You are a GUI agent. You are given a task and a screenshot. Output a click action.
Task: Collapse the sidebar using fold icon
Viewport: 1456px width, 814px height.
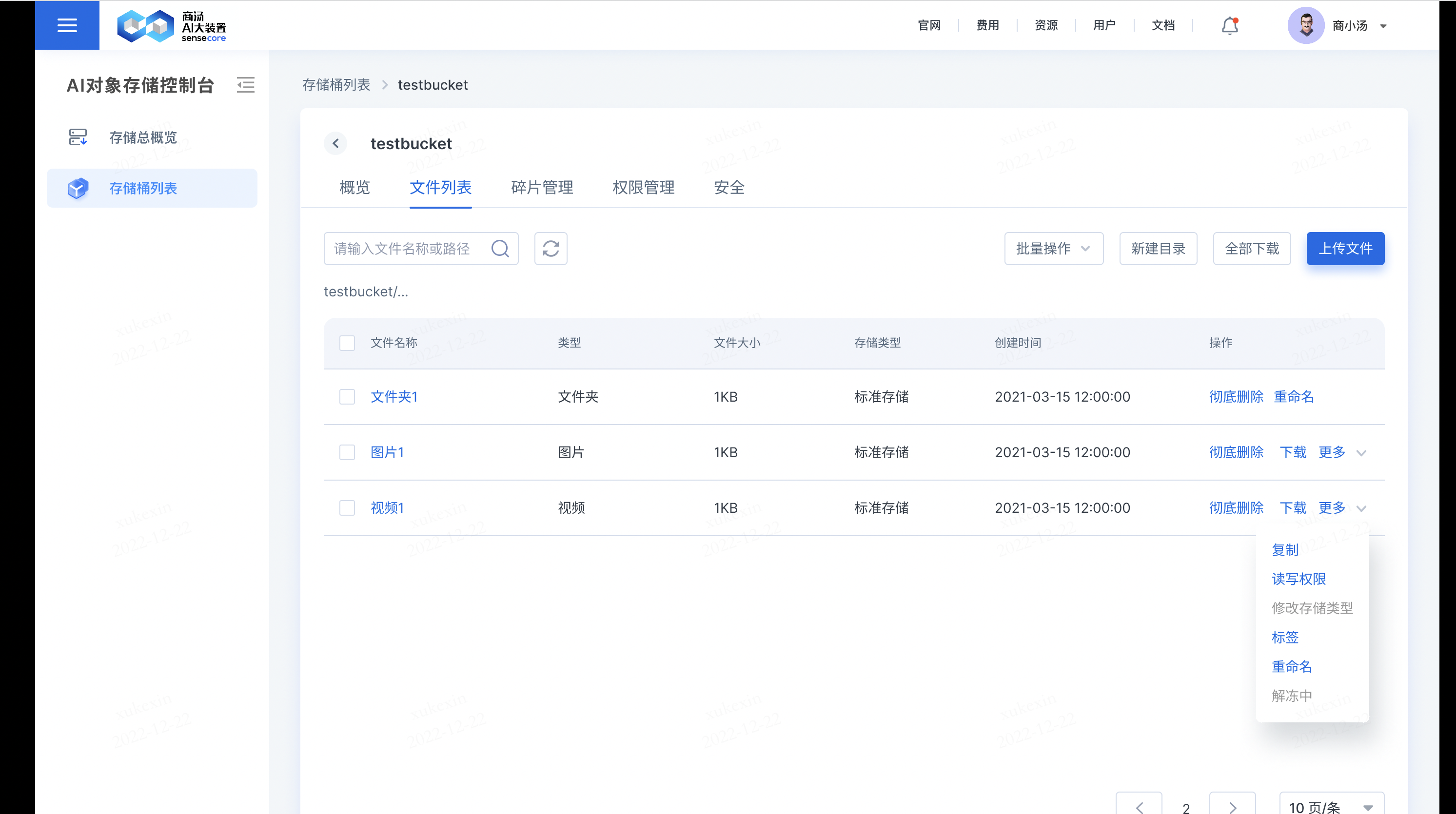pyautogui.click(x=245, y=85)
